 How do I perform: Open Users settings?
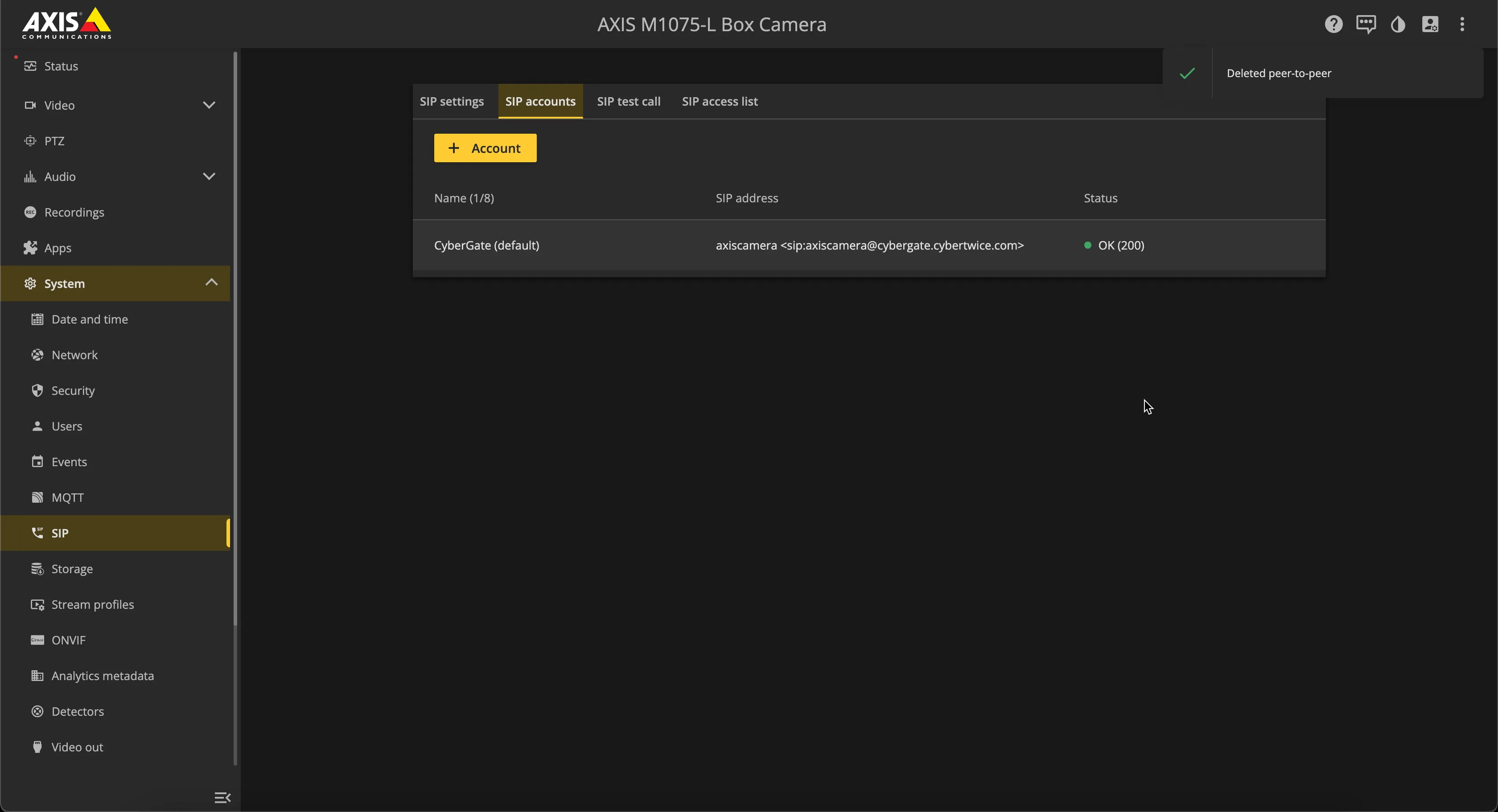(x=115, y=426)
